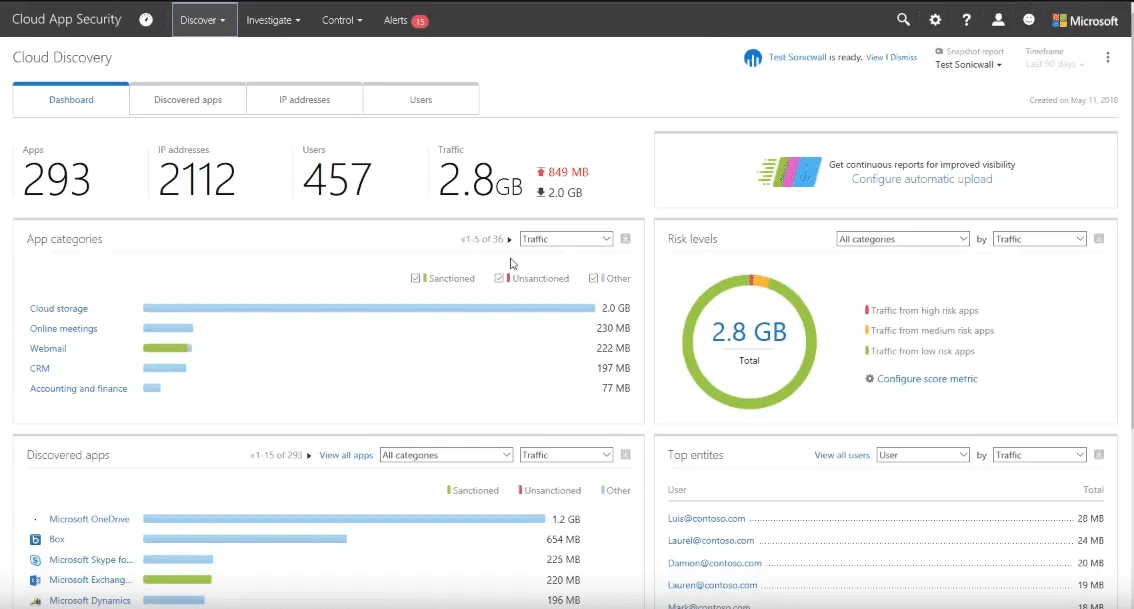Switch to the Discovered apps tab
The image size is (1134, 609).
pyautogui.click(x=188, y=99)
